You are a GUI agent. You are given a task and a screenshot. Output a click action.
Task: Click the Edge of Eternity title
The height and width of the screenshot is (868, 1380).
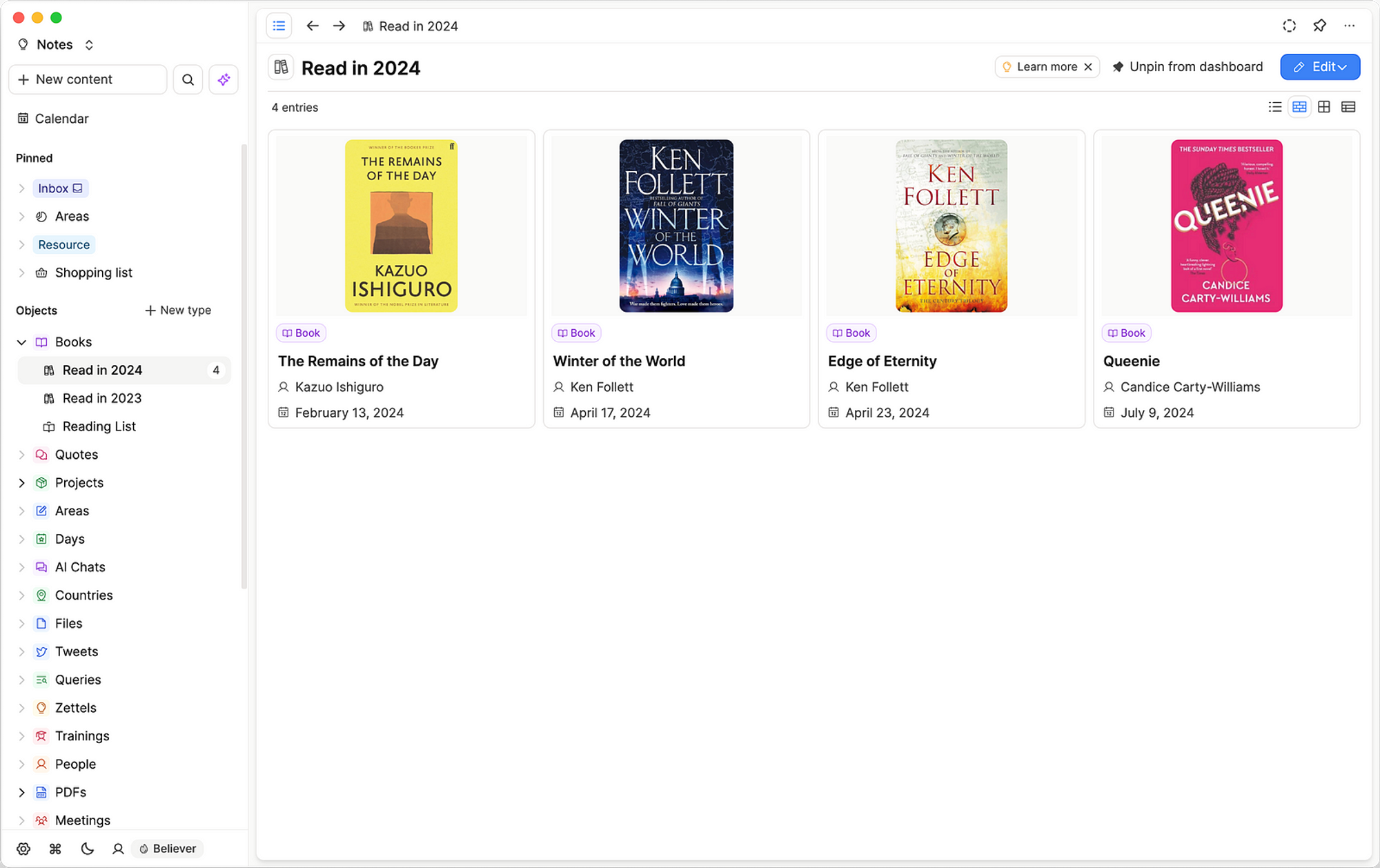pyautogui.click(x=882, y=362)
